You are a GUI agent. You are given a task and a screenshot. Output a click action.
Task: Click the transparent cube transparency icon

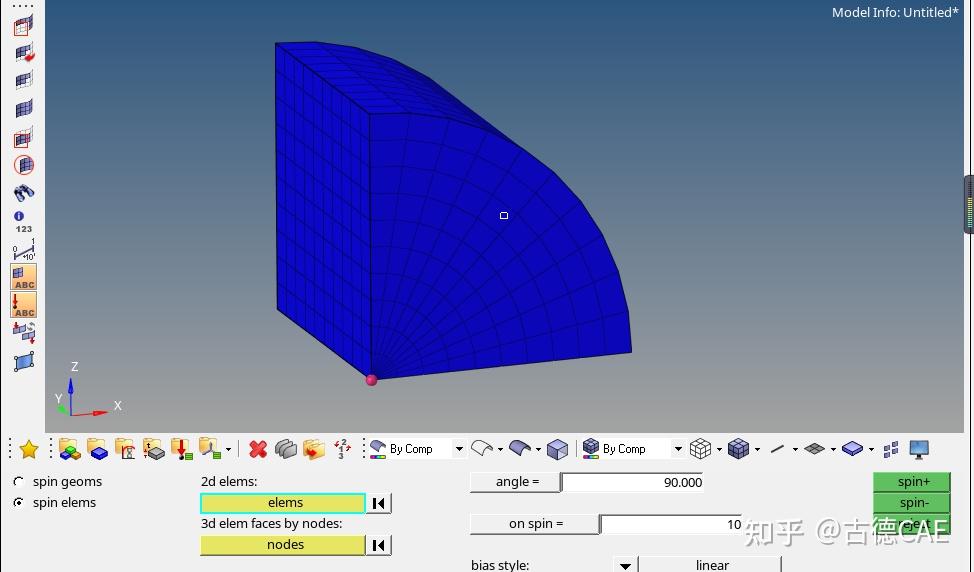557,449
